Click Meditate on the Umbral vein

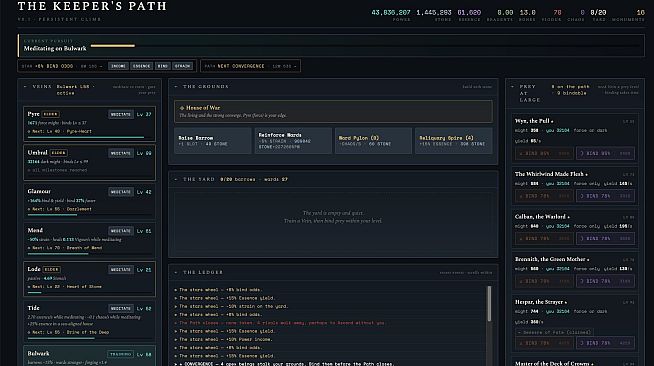(121, 153)
